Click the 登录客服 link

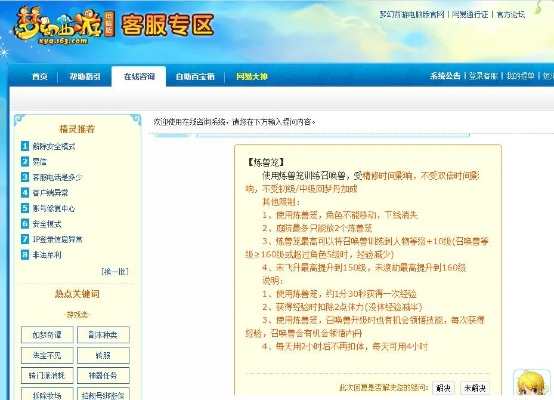tap(483, 76)
